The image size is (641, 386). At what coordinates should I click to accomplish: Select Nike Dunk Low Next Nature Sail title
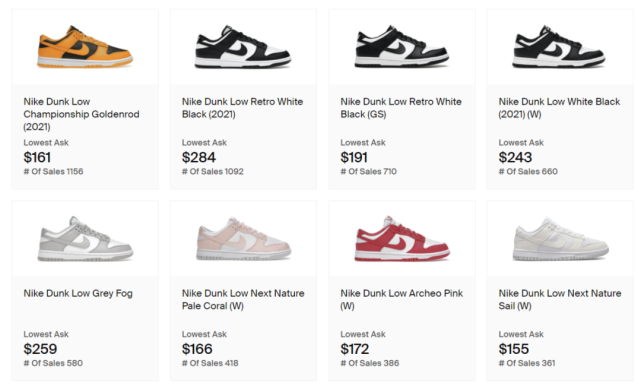[x=560, y=299]
